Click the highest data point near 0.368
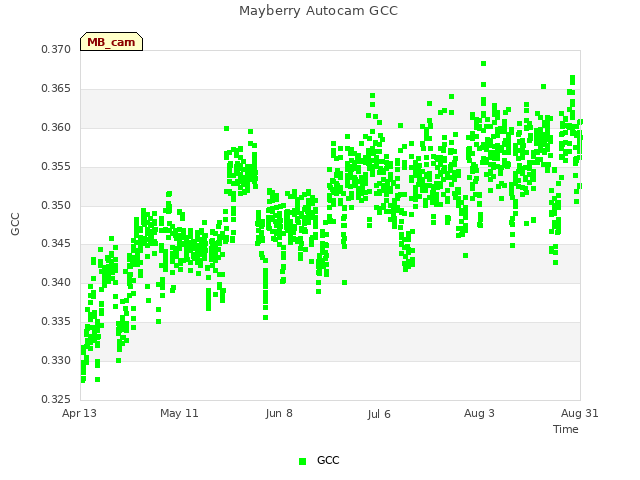 pyautogui.click(x=483, y=63)
